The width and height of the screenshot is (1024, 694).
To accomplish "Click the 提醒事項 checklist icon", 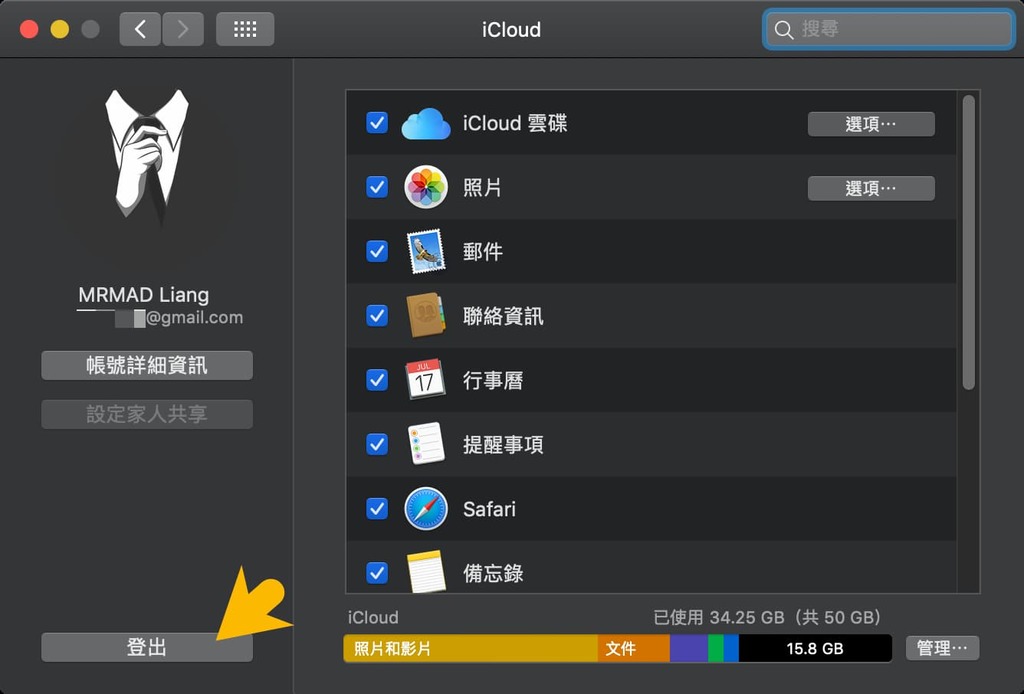I will (x=427, y=444).
